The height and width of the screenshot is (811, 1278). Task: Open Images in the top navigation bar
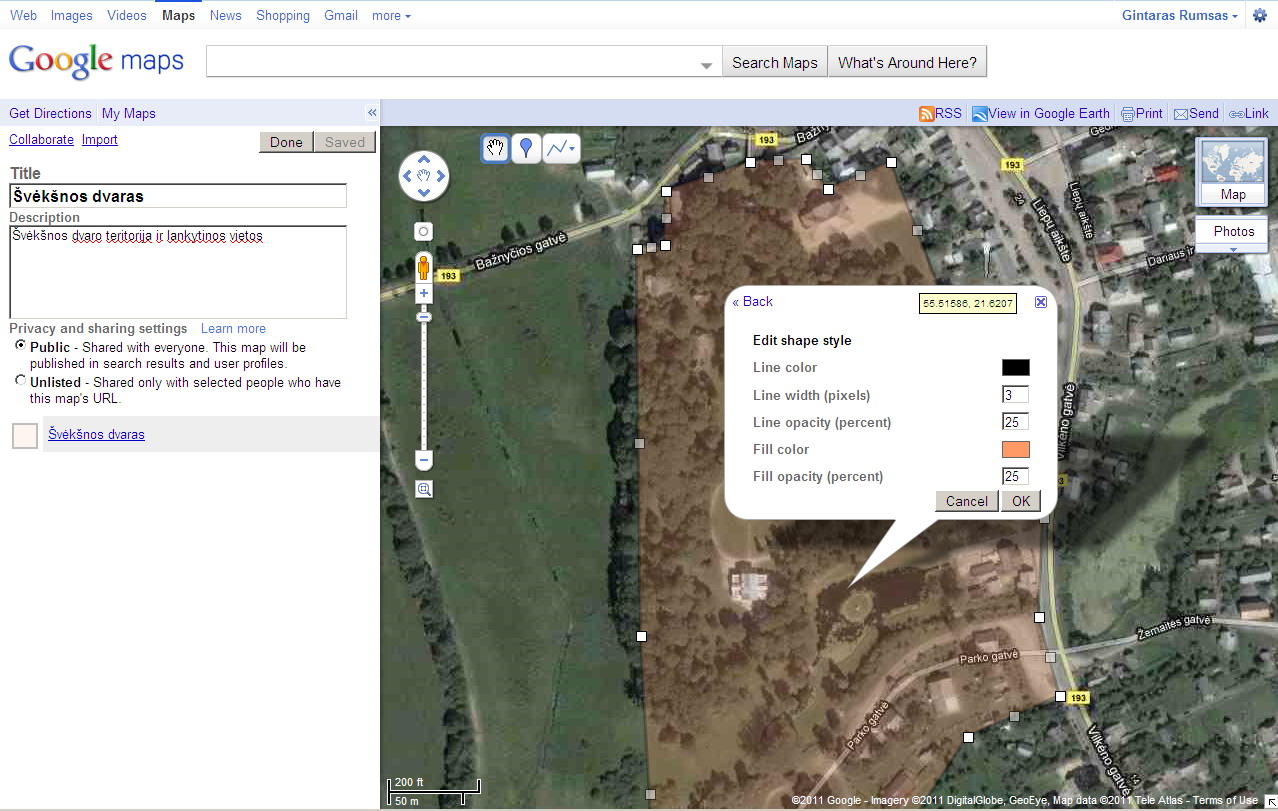click(71, 16)
